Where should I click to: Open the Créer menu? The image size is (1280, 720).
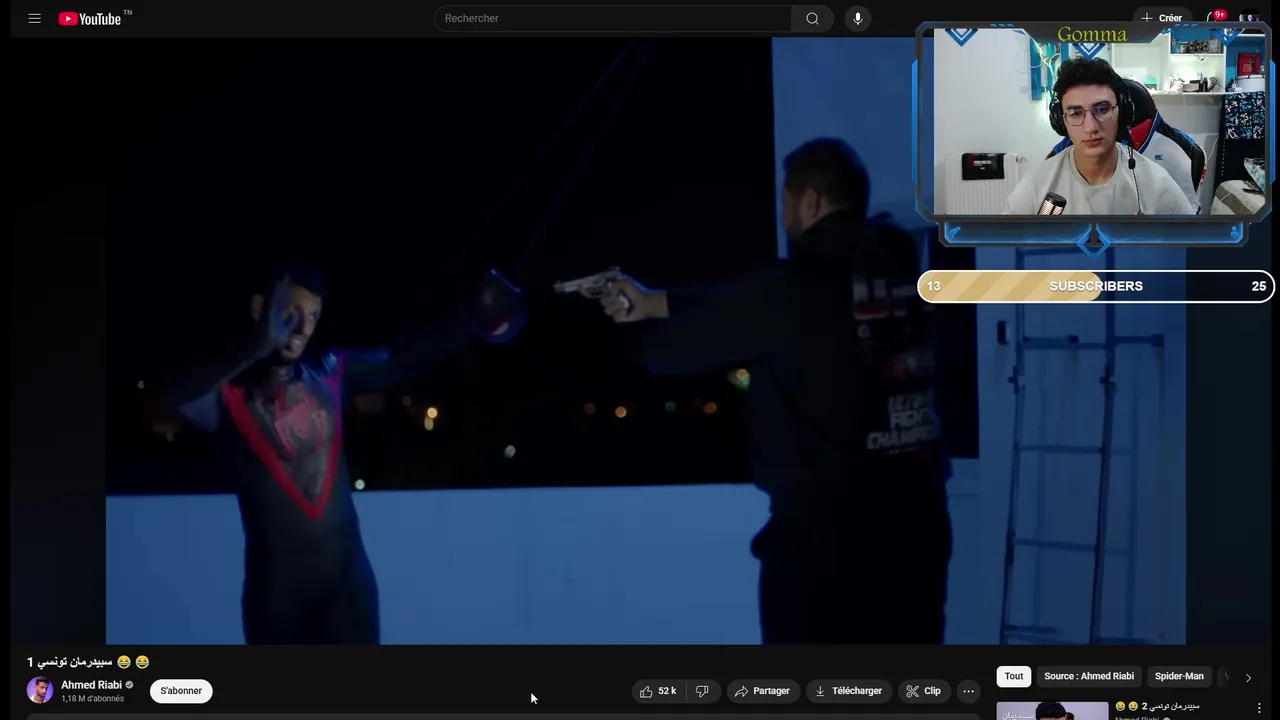1161,18
